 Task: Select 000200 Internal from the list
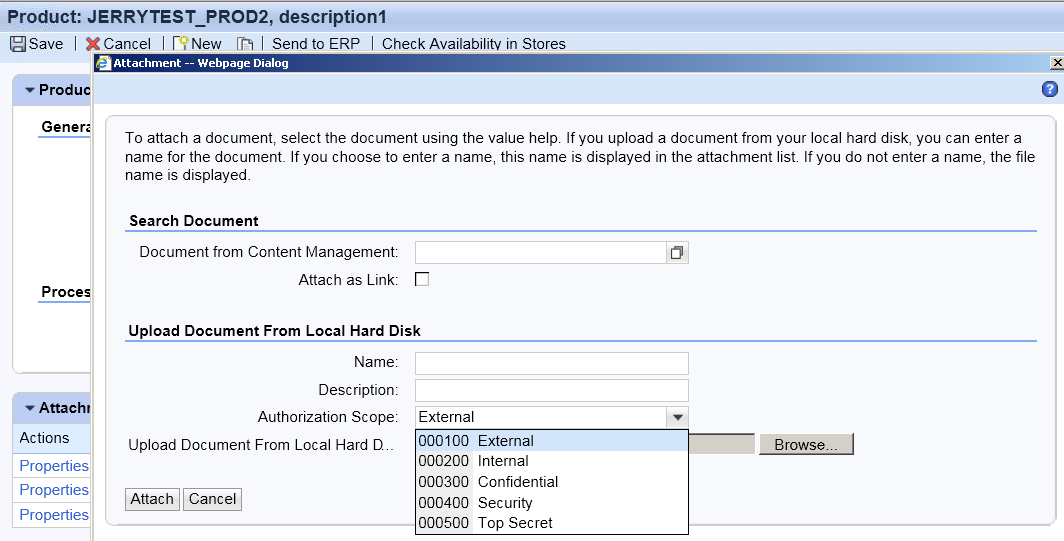[552, 461]
